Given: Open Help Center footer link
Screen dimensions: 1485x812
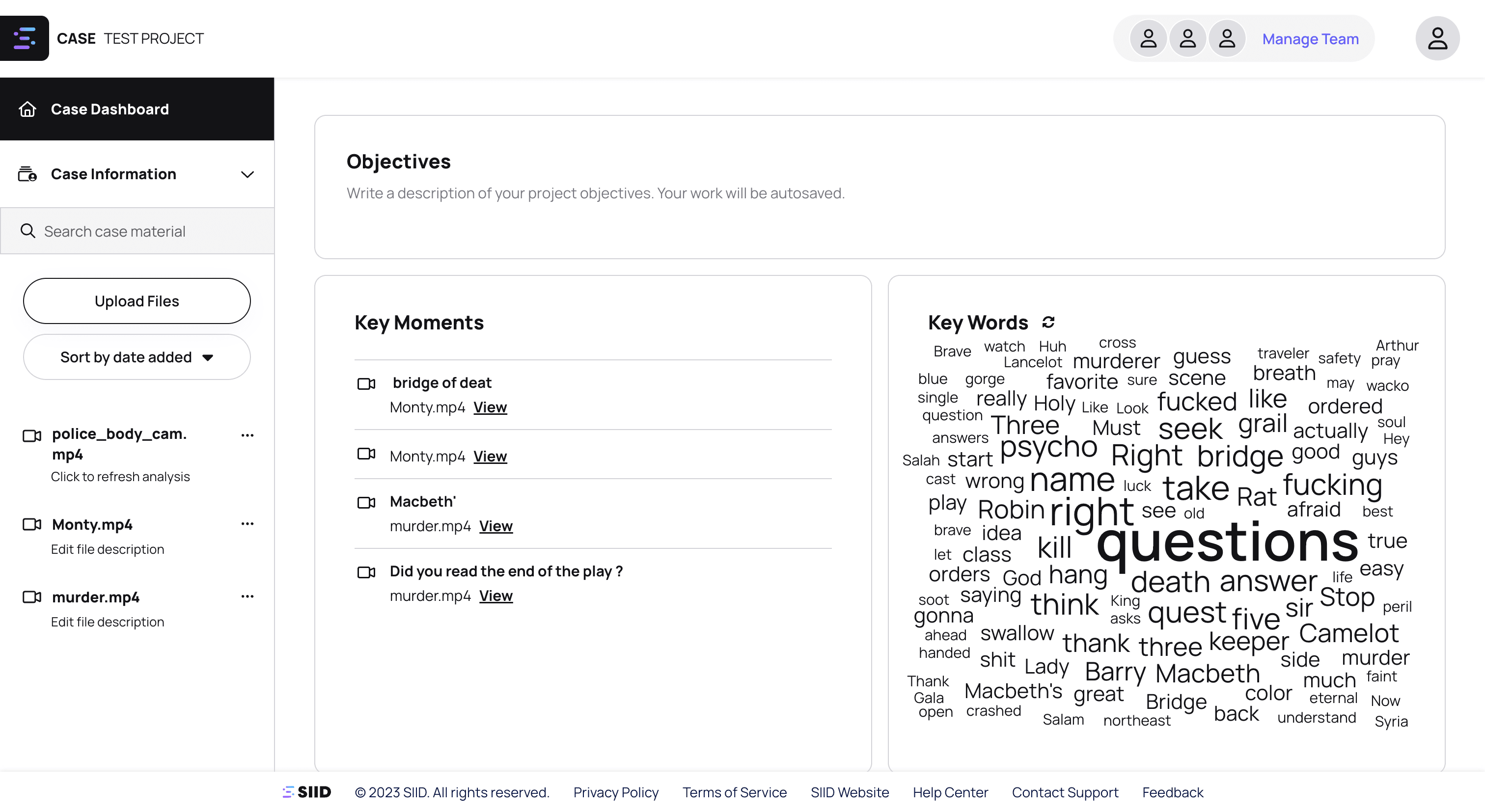Looking at the screenshot, I should 950,792.
